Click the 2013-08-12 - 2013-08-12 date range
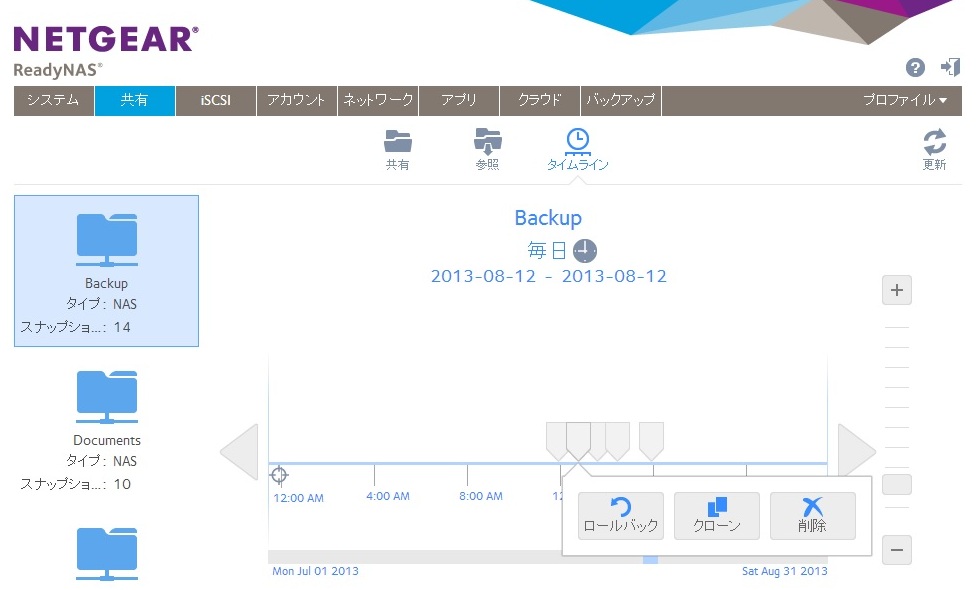 tap(549, 276)
